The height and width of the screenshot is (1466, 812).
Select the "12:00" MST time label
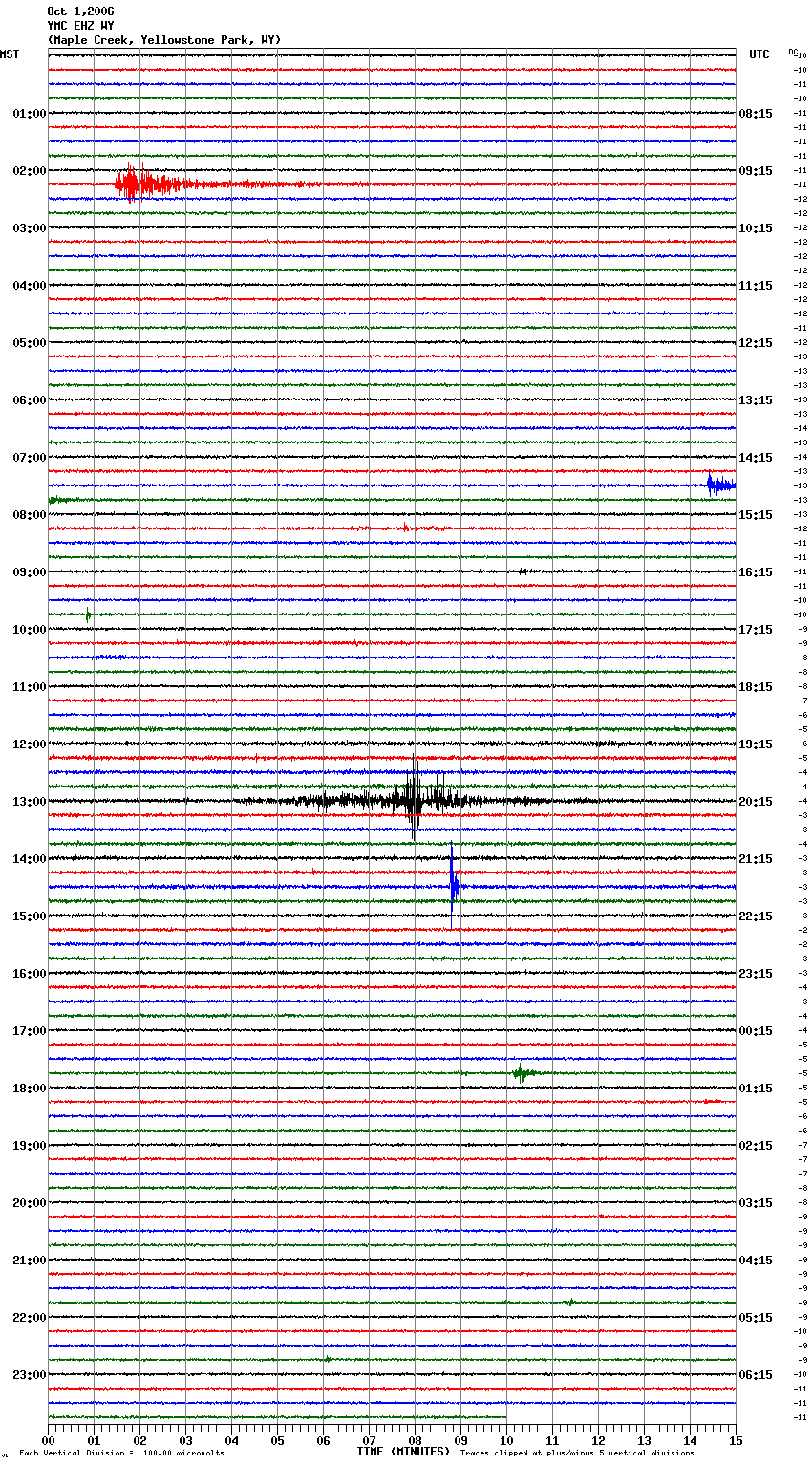pos(30,744)
